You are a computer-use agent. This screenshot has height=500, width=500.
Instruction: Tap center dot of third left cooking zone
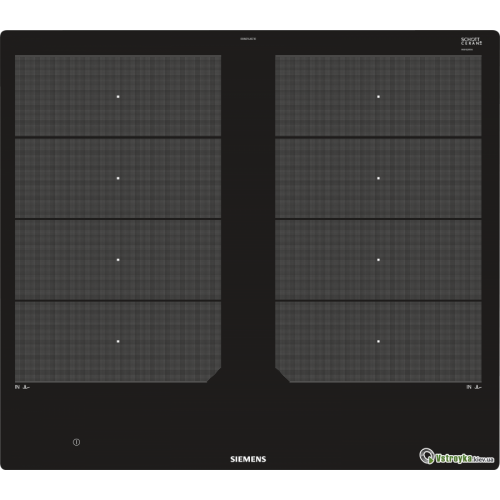(x=118, y=260)
